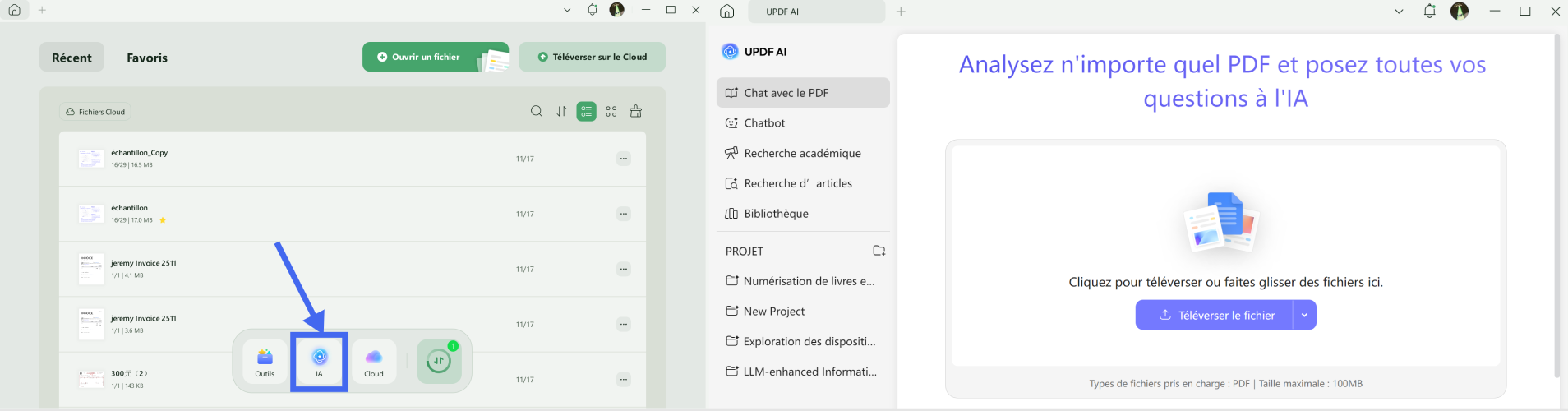
Task: Open the IA assistant button in dock
Action: click(319, 362)
